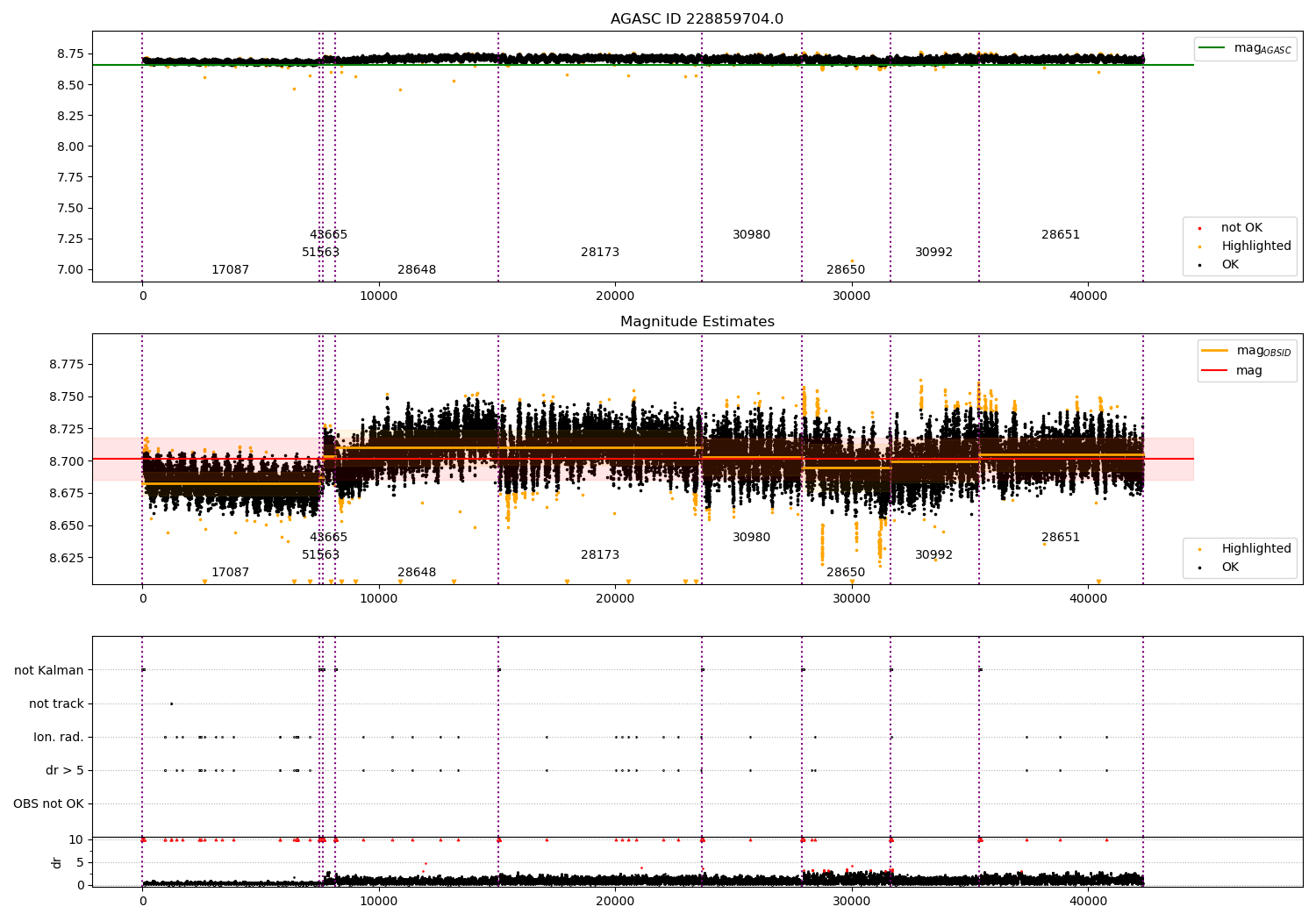Click the 8.675 y-axis tick label

[67, 493]
